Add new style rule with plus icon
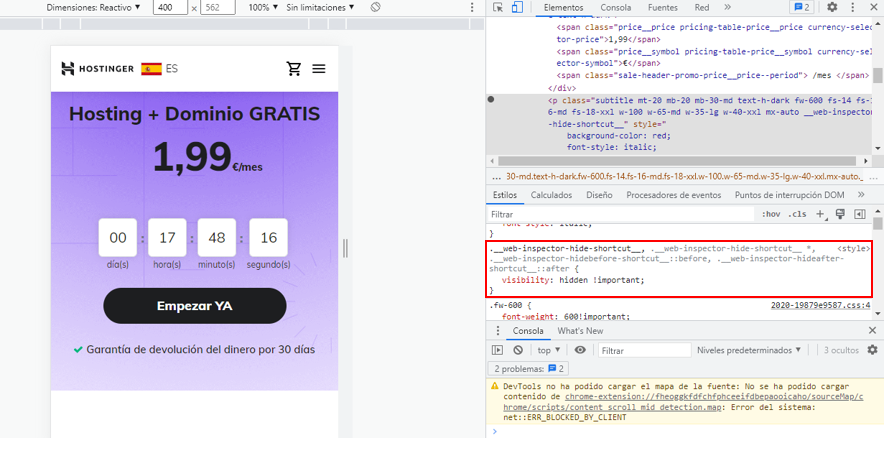 click(820, 214)
